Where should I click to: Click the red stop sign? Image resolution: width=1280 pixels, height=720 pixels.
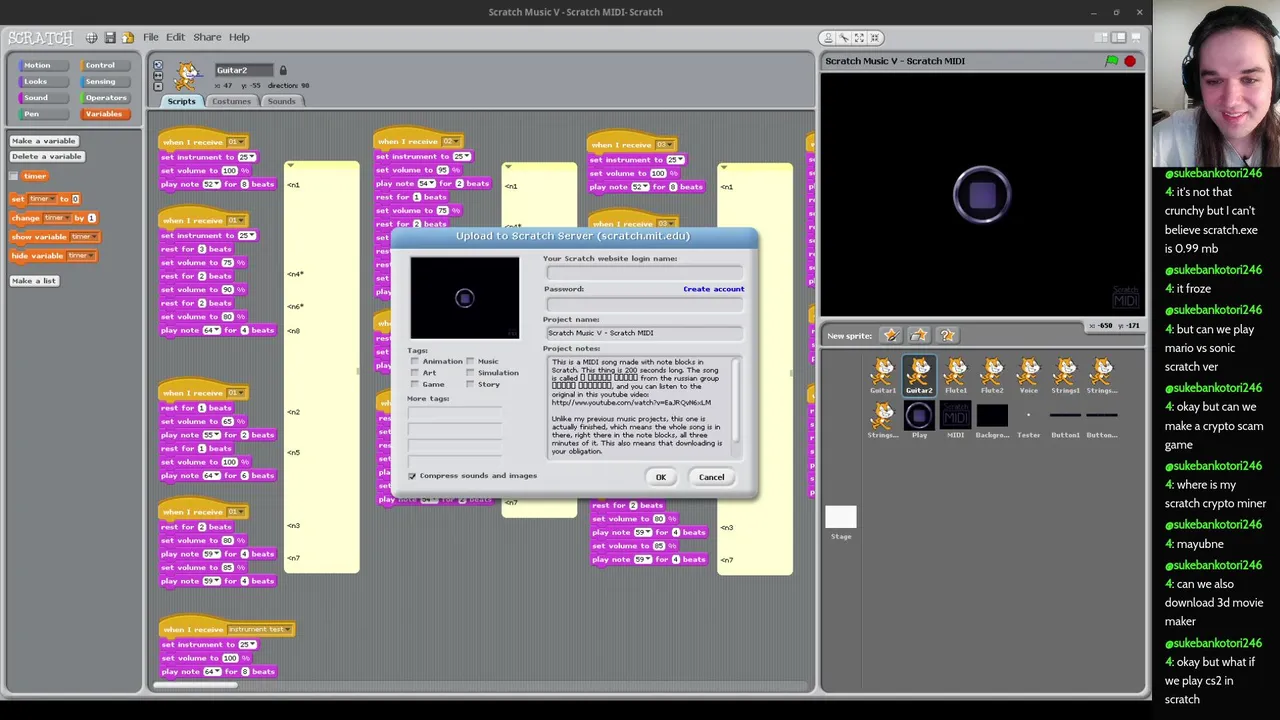coord(1130,61)
